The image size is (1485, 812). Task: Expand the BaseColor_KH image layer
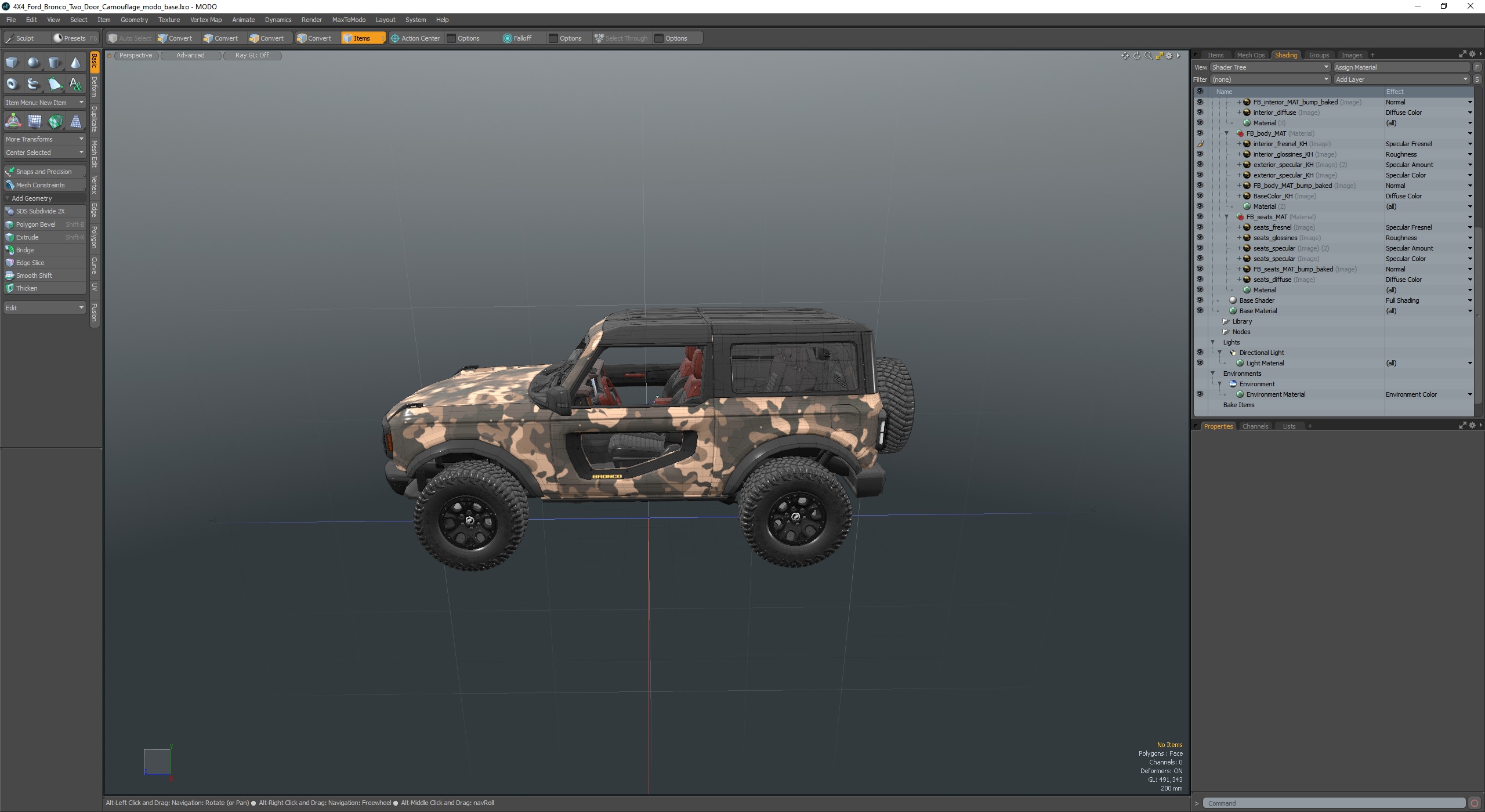[1239, 196]
